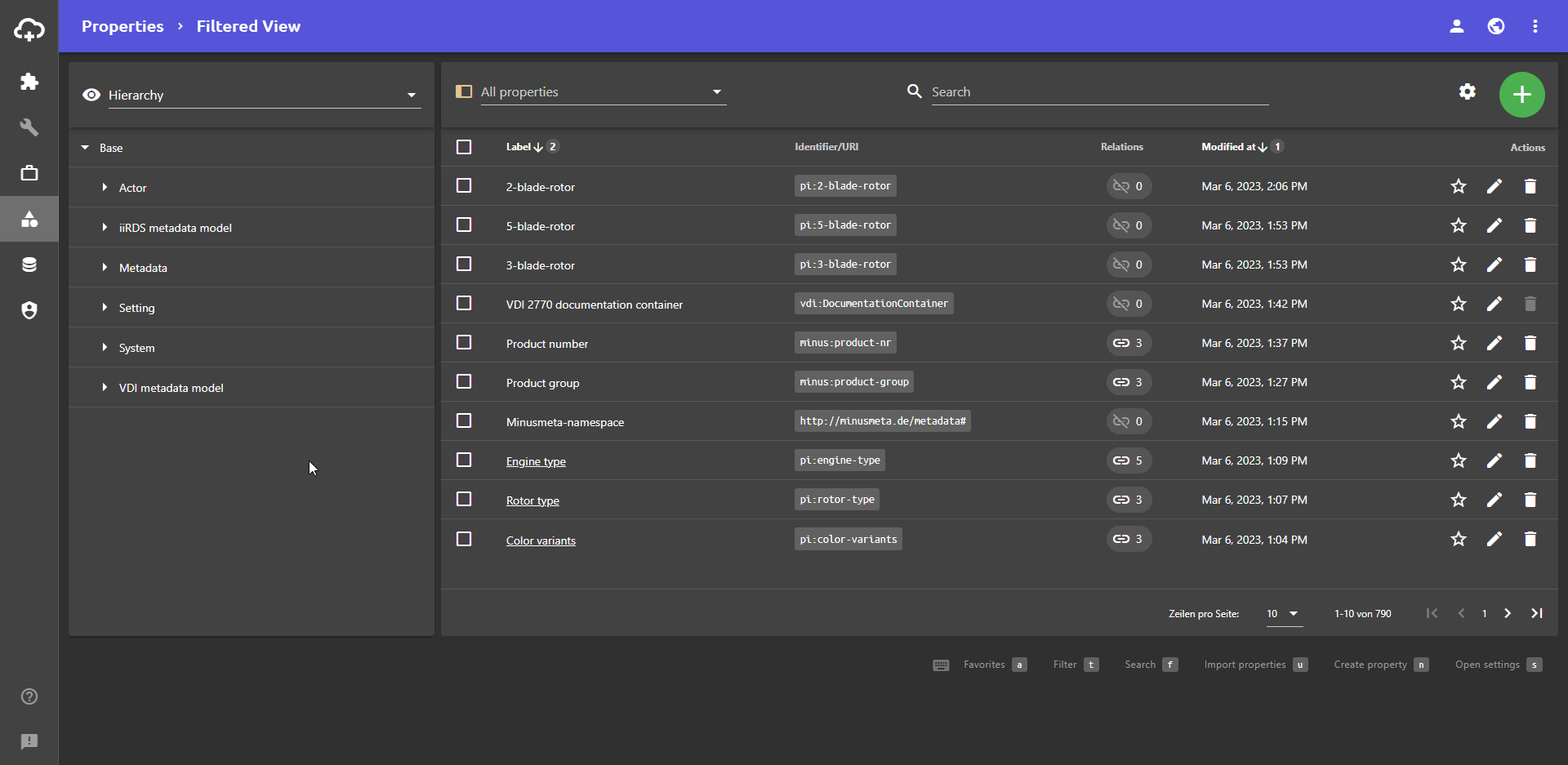Check the Product number row checkbox
The height and width of the screenshot is (765, 1568).
pos(464,342)
